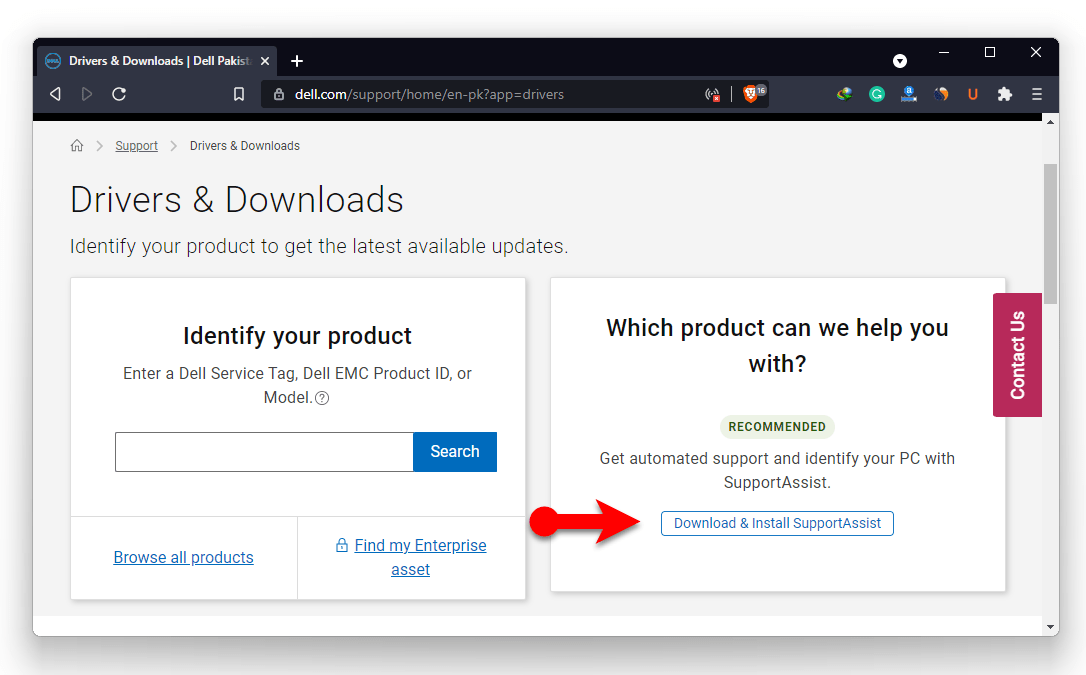Viewport: 1086px width, 675px height.
Task: Reload the current page
Action: 119,94
